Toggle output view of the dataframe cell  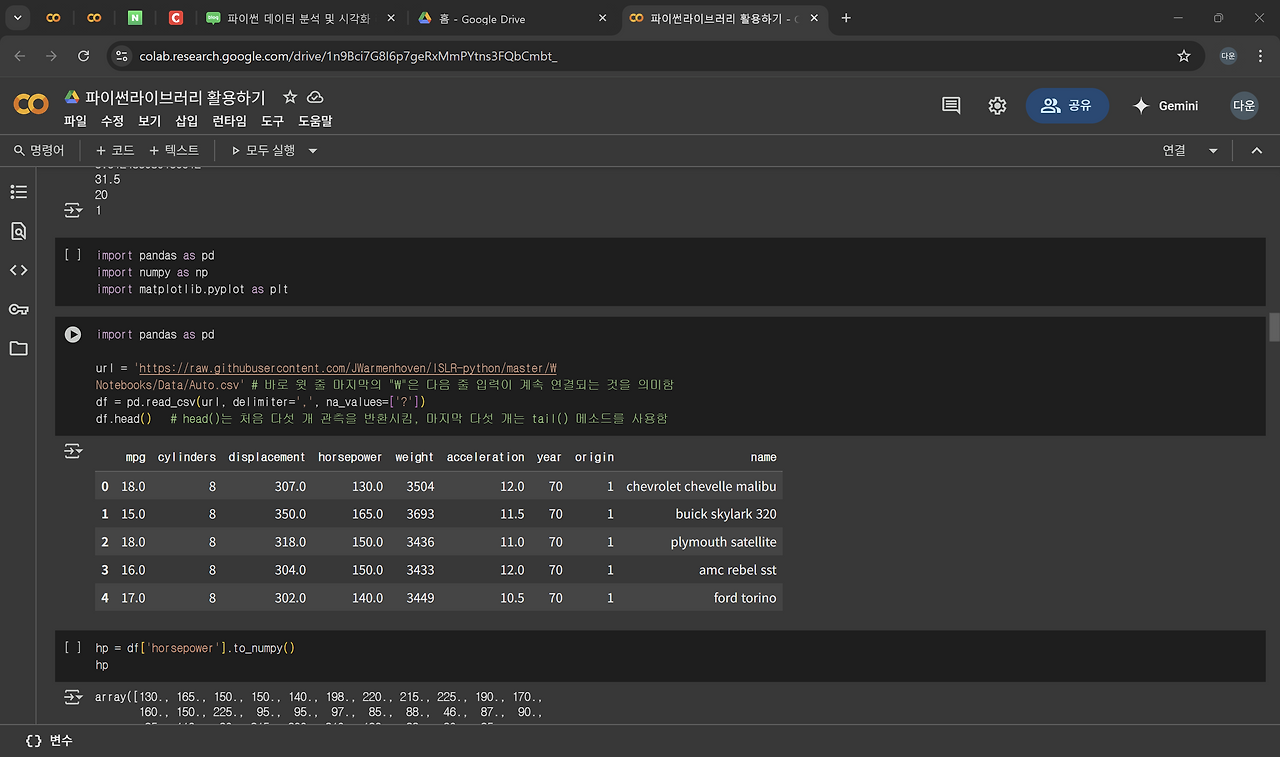pos(73,452)
